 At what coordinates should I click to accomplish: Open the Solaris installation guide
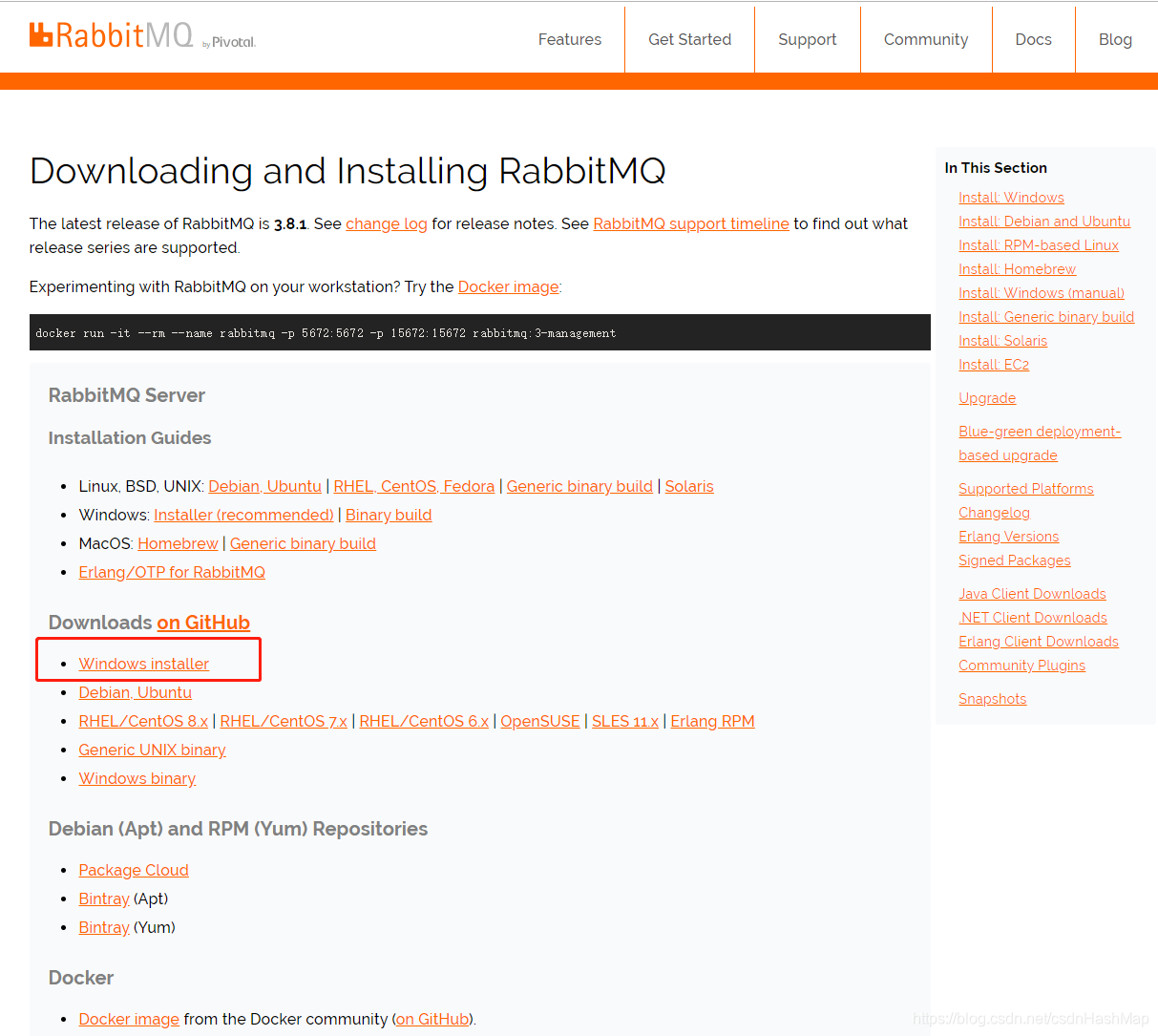click(x=689, y=486)
